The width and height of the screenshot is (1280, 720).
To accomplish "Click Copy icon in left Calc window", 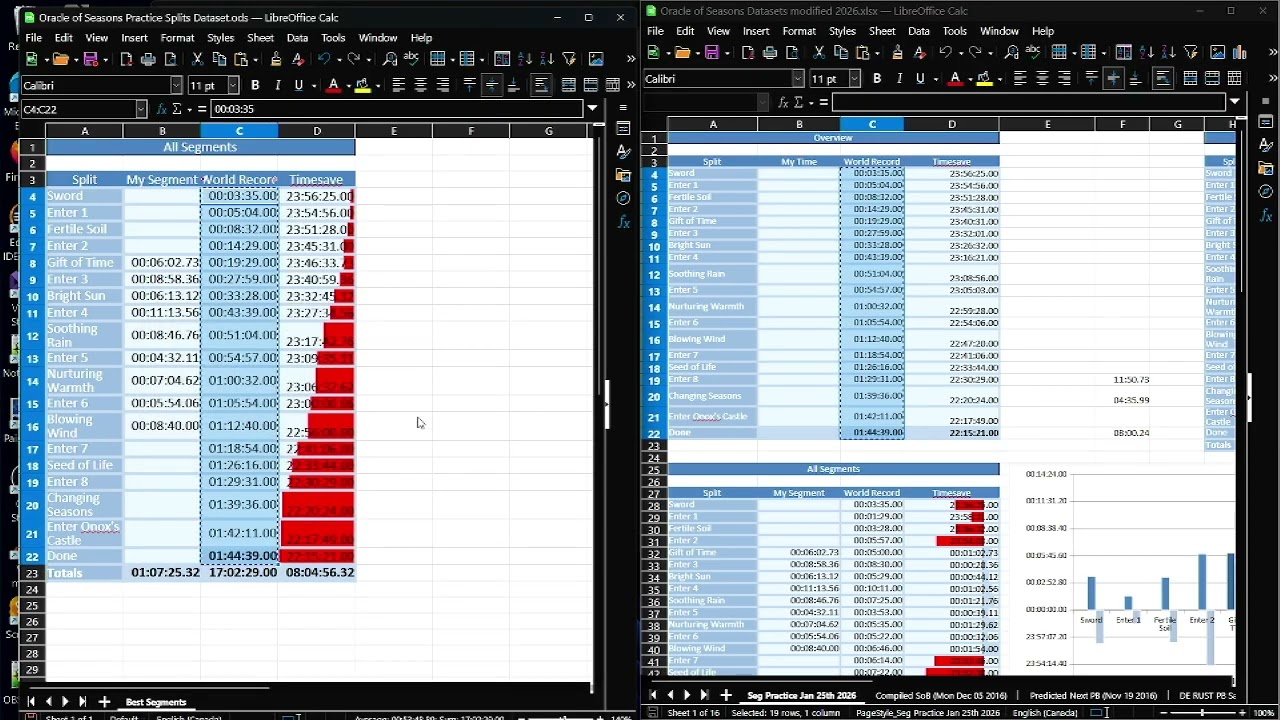I will 219,60.
